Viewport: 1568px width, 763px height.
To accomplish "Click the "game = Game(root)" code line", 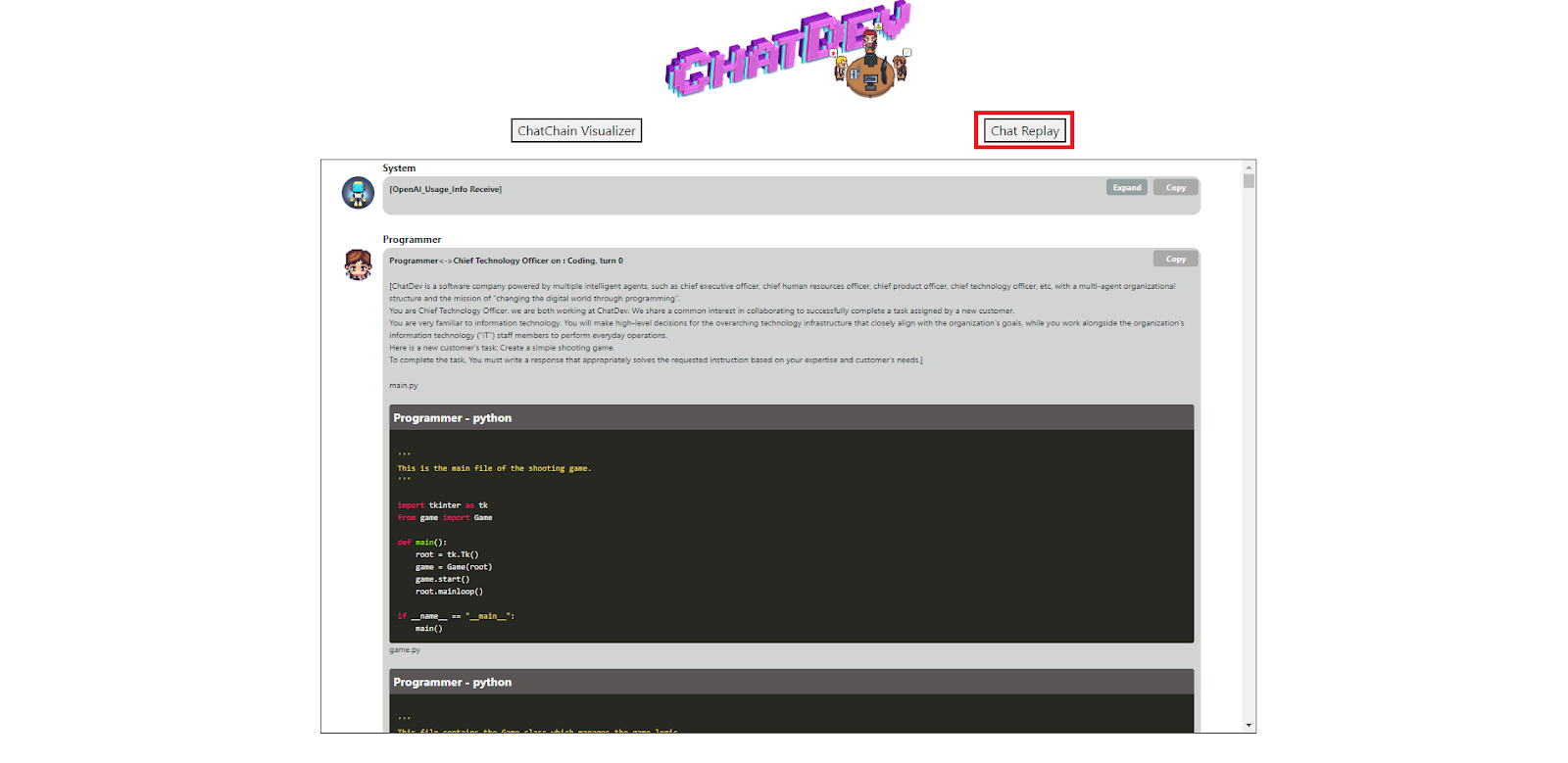I will coord(454,567).
